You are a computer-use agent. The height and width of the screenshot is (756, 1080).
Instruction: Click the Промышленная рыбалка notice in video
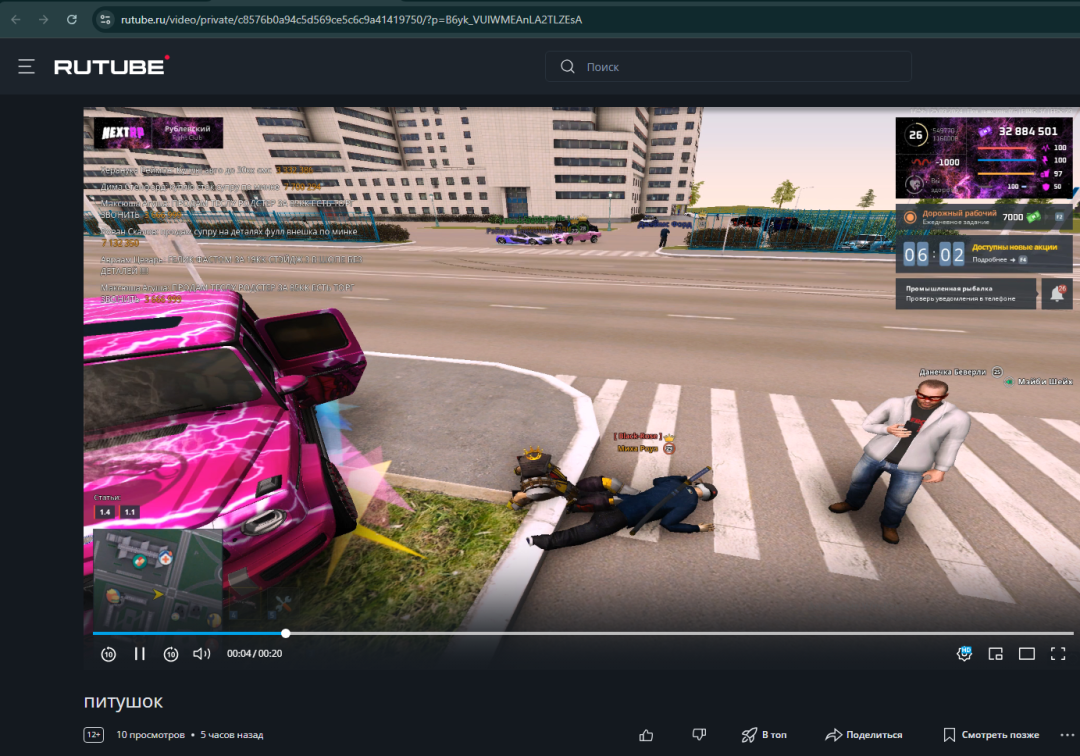(966, 294)
